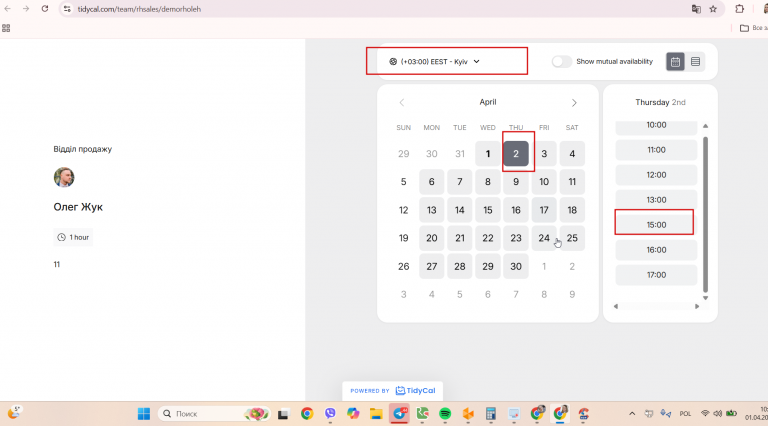Click browser back arrow
Viewport: 768px width, 426px height.
[x=7, y=9]
